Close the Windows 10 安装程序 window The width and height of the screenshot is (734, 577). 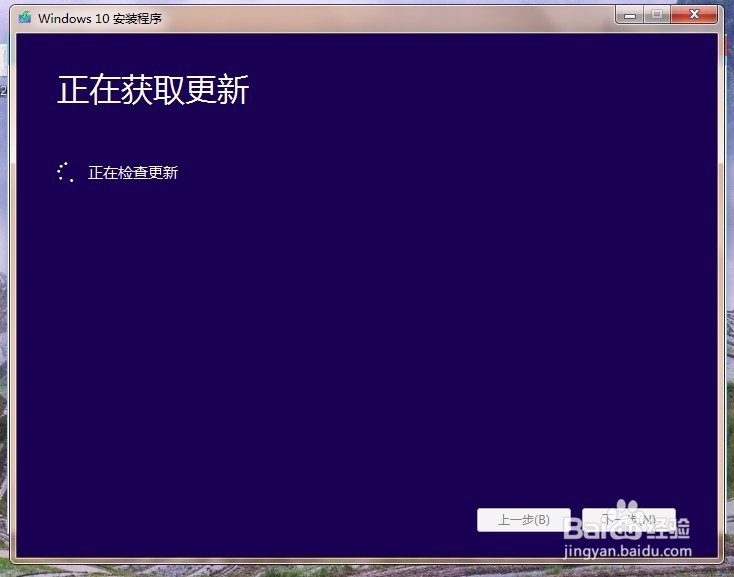694,15
